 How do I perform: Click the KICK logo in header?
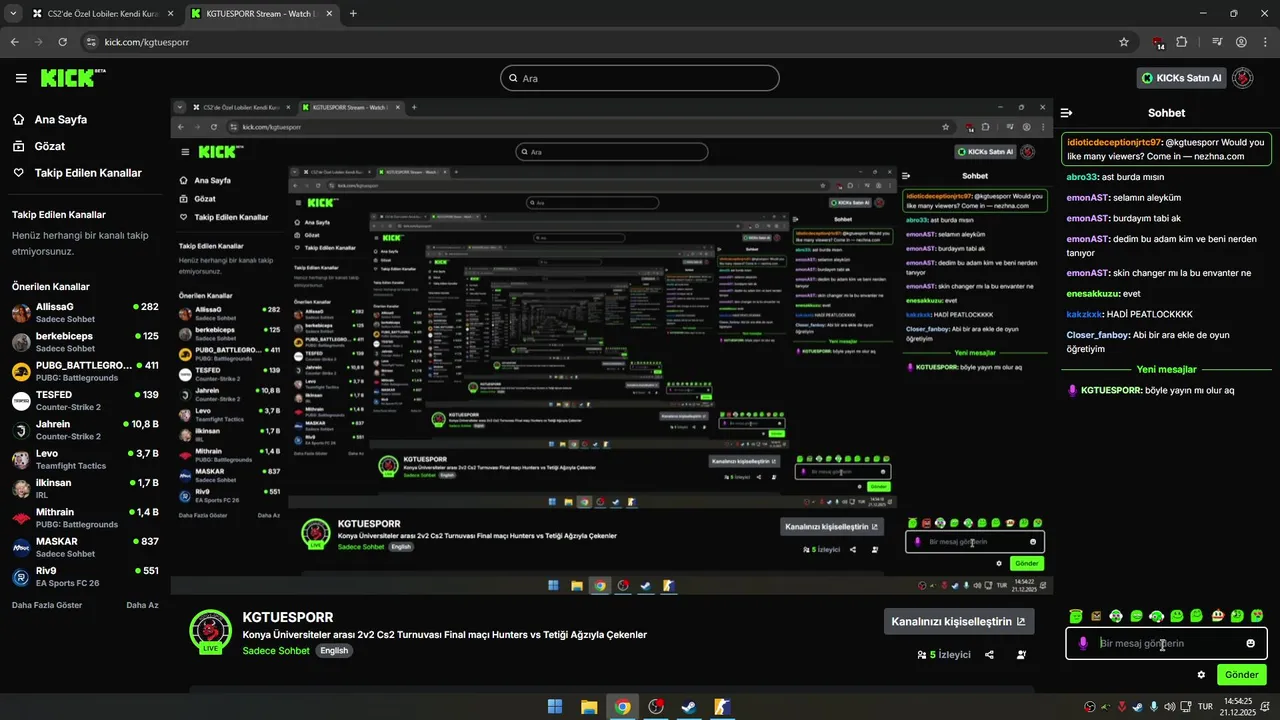click(x=72, y=78)
